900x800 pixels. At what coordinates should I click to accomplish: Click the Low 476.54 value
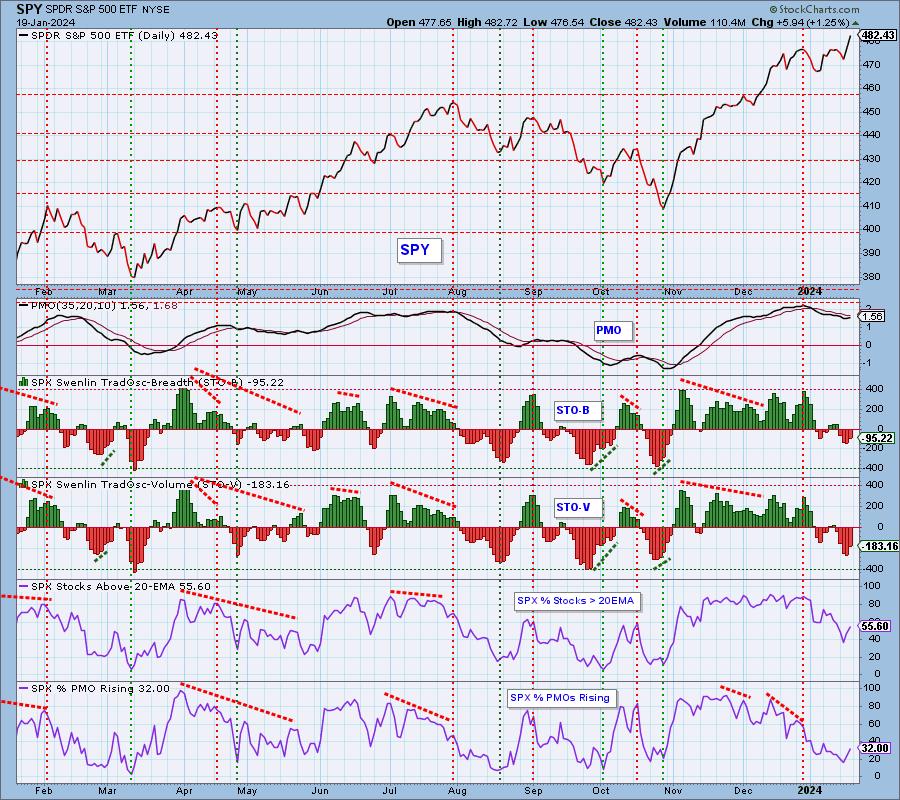553,22
